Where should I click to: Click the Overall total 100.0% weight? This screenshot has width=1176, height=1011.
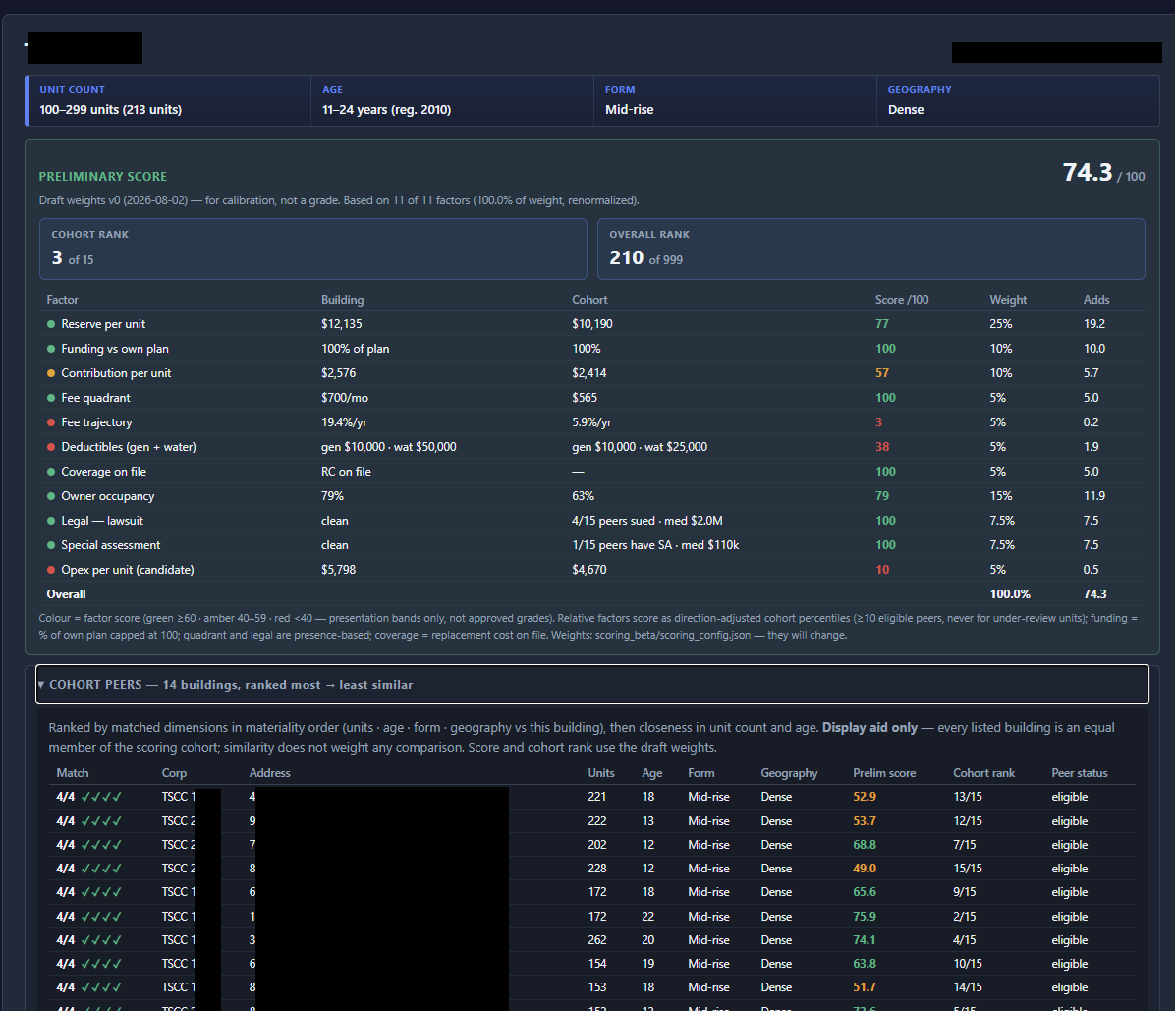point(1010,594)
